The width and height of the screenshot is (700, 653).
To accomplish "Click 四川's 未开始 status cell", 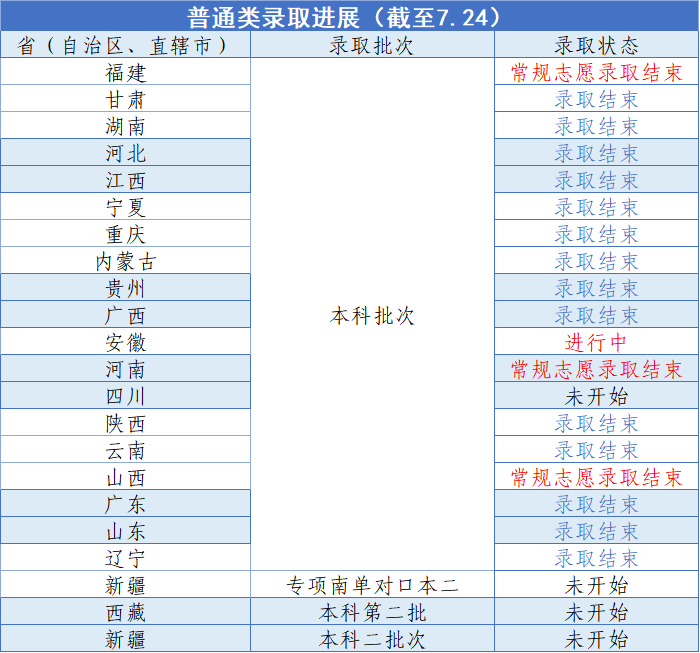I will coord(596,396).
